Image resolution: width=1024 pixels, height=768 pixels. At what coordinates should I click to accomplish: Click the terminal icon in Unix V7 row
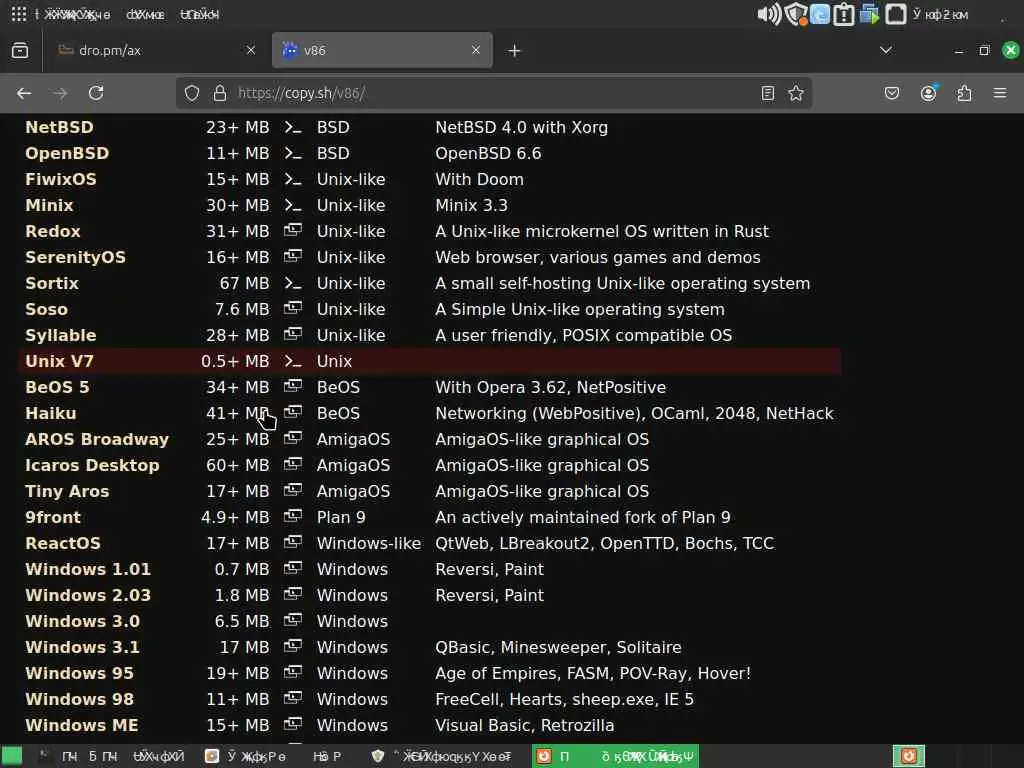click(x=293, y=361)
